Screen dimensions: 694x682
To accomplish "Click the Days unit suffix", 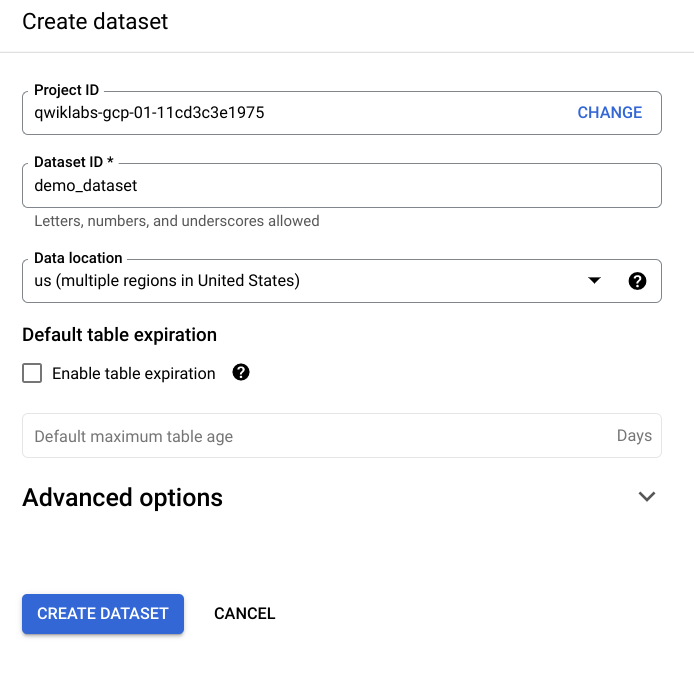I will click(x=634, y=436).
